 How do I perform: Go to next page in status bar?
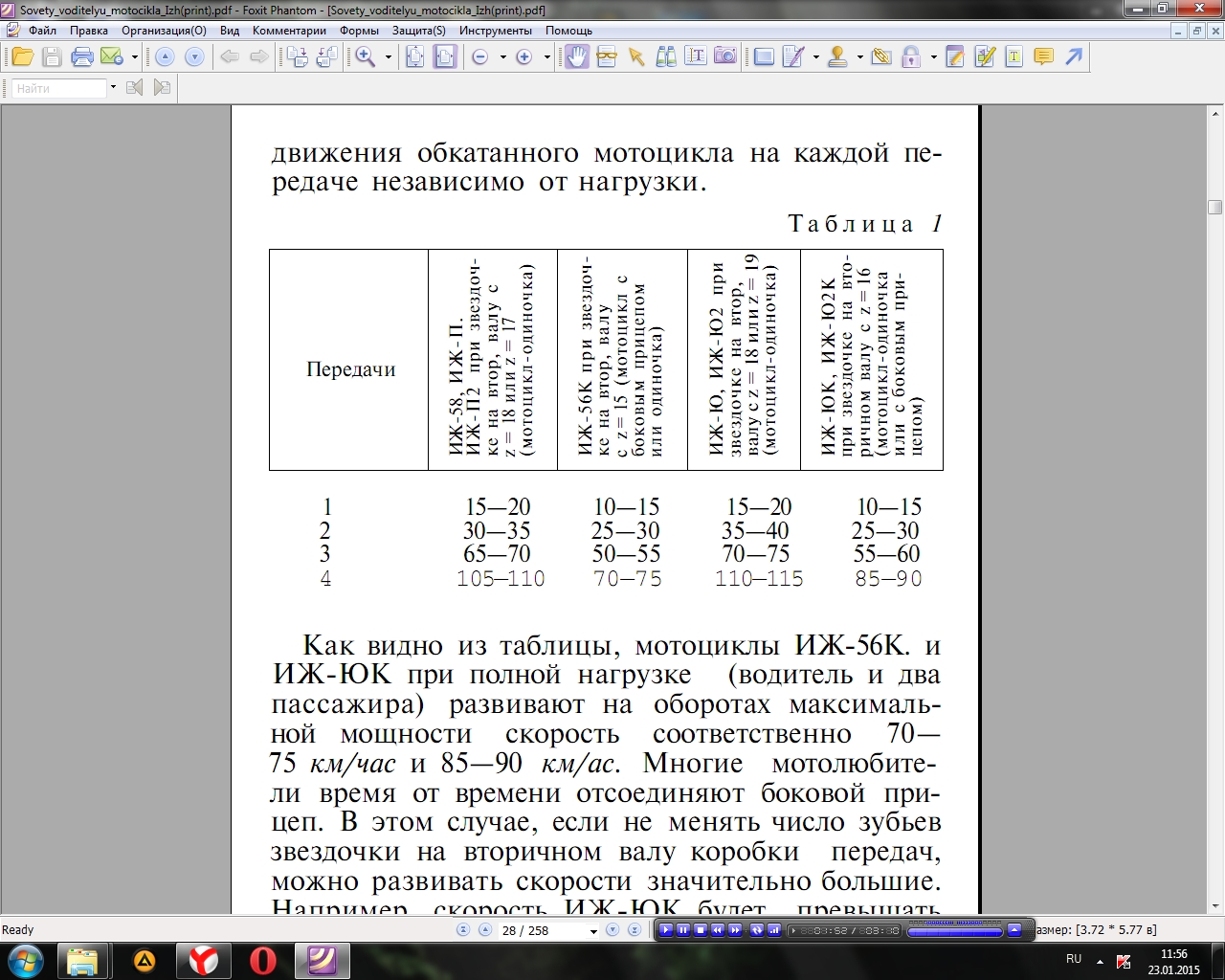[612, 930]
